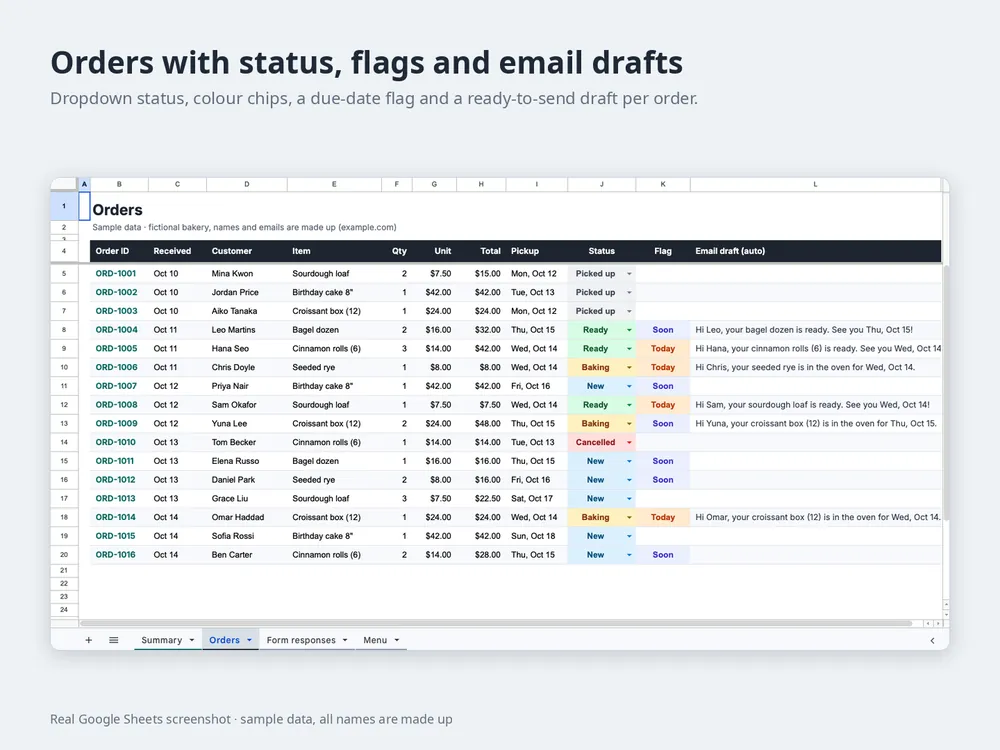Select the Email draft (auto) header cell
The height and width of the screenshot is (750, 1000).
pos(815,251)
